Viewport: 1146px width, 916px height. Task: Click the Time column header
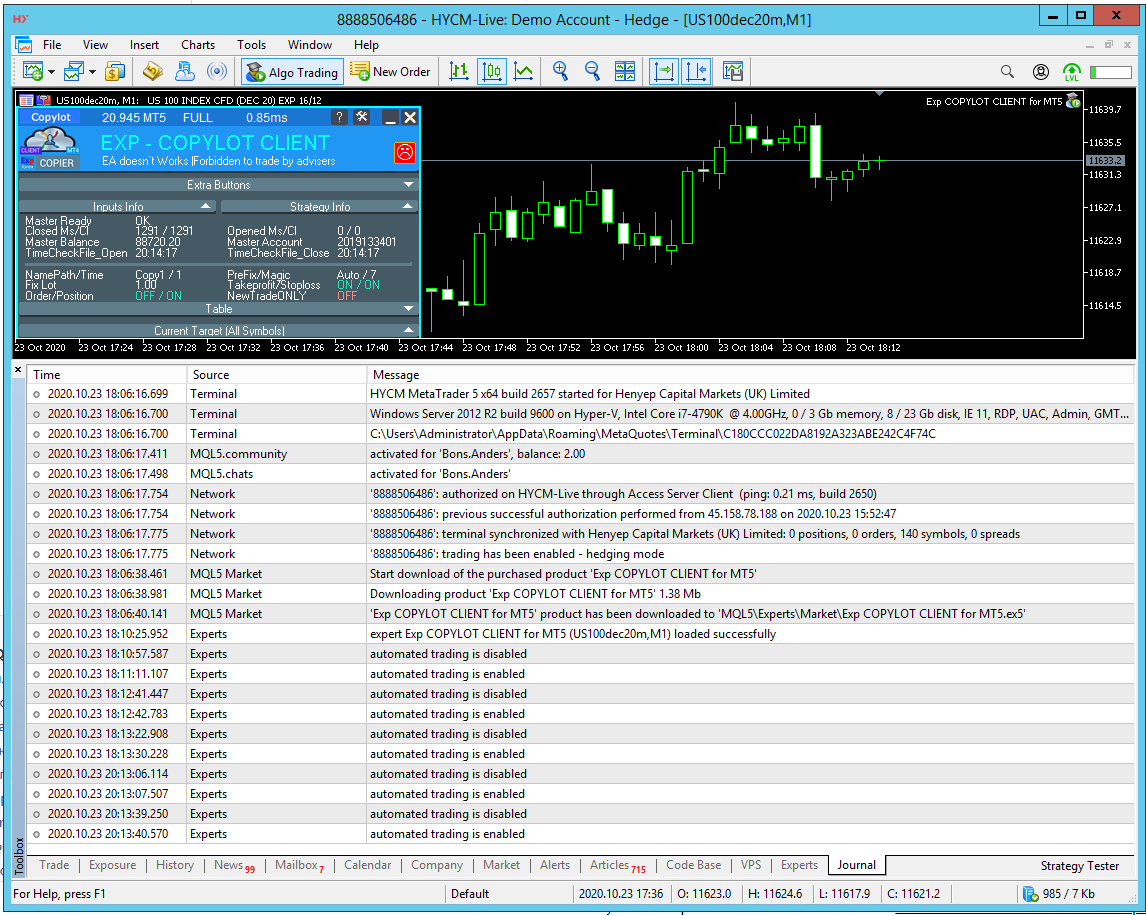[x=107, y=374]
